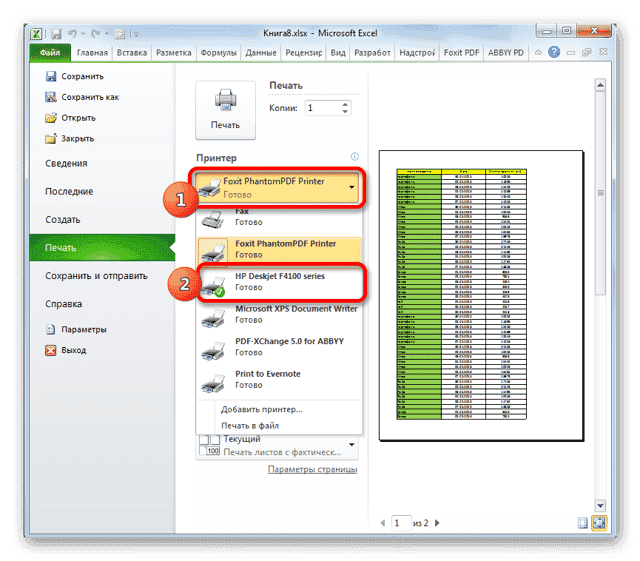The image size is (640, 561).
Task: Click the blue Help question mark icon
Action: tap(554, 52)
